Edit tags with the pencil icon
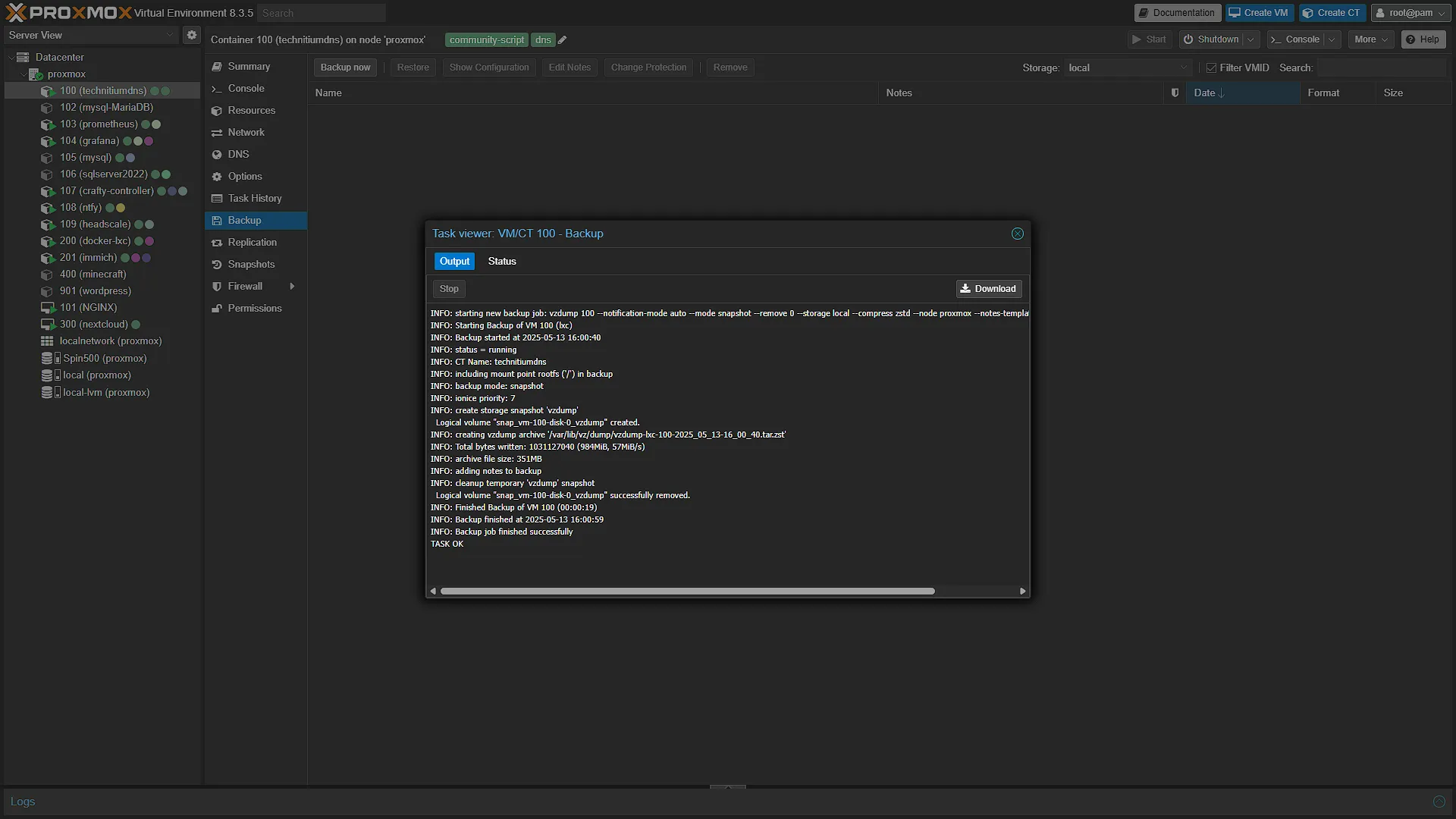The height and width of the screenshot is (819, 1456). [x=563, y=40]
